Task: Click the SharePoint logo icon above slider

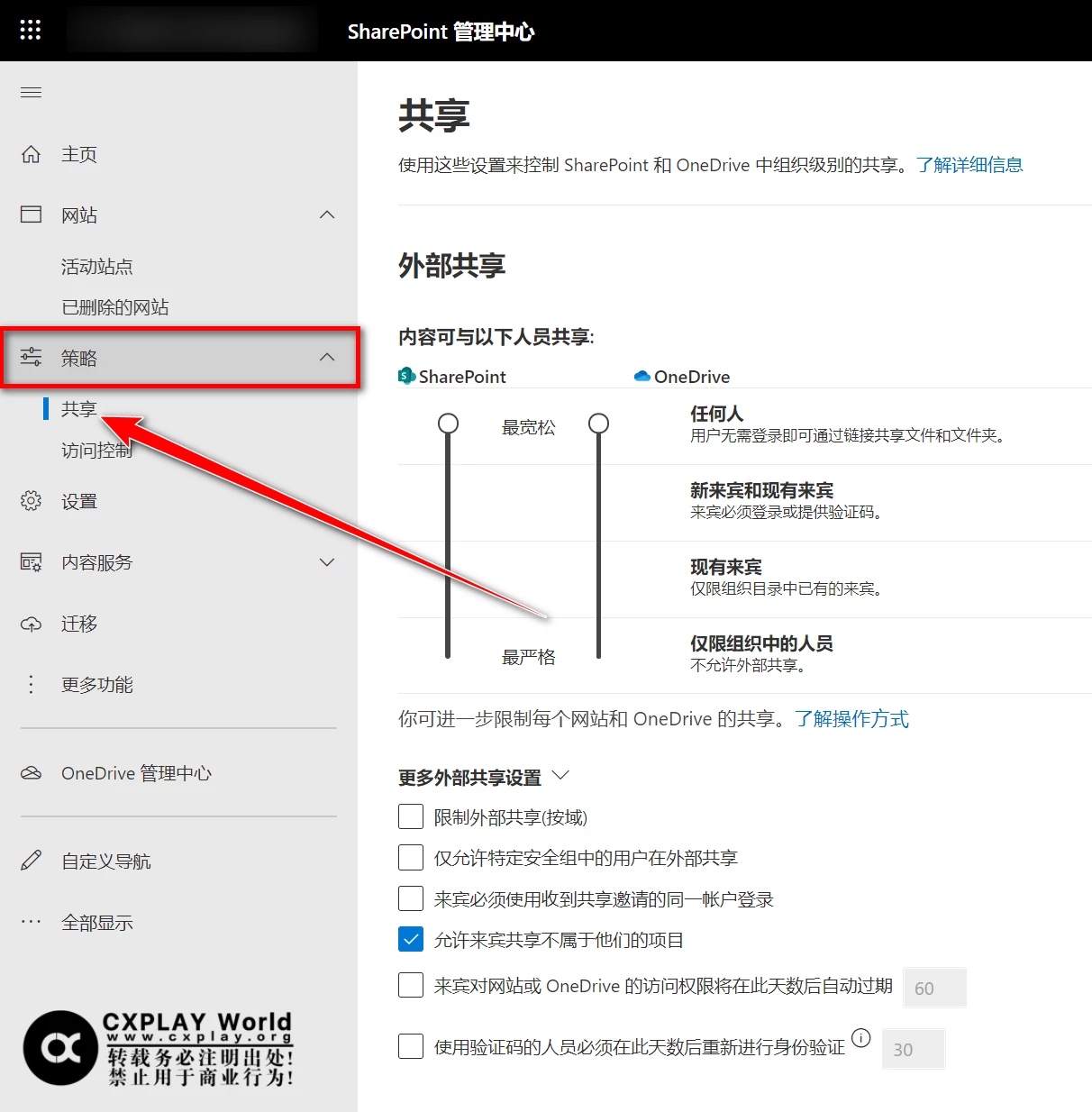Action: point(407,376)
